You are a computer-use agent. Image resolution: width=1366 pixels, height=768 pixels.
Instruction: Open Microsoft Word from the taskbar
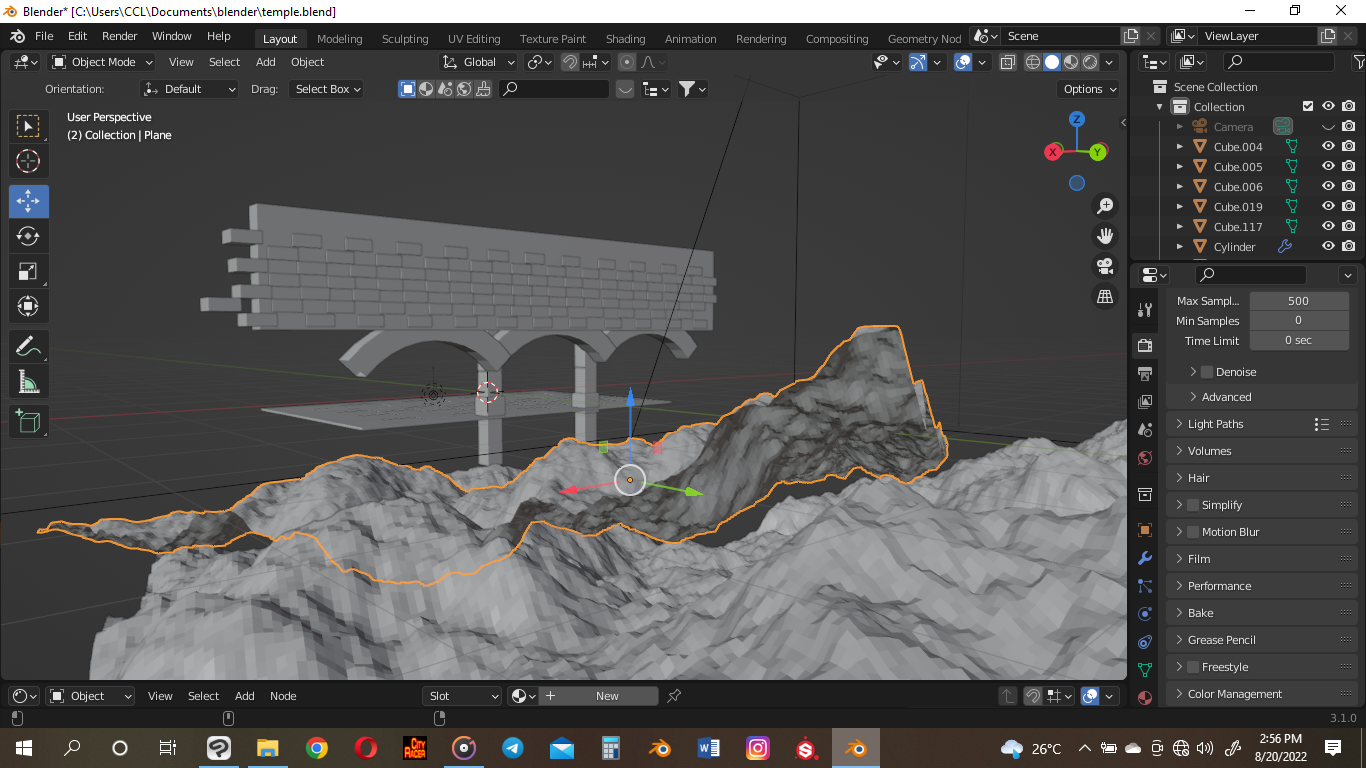coord(709,747)
